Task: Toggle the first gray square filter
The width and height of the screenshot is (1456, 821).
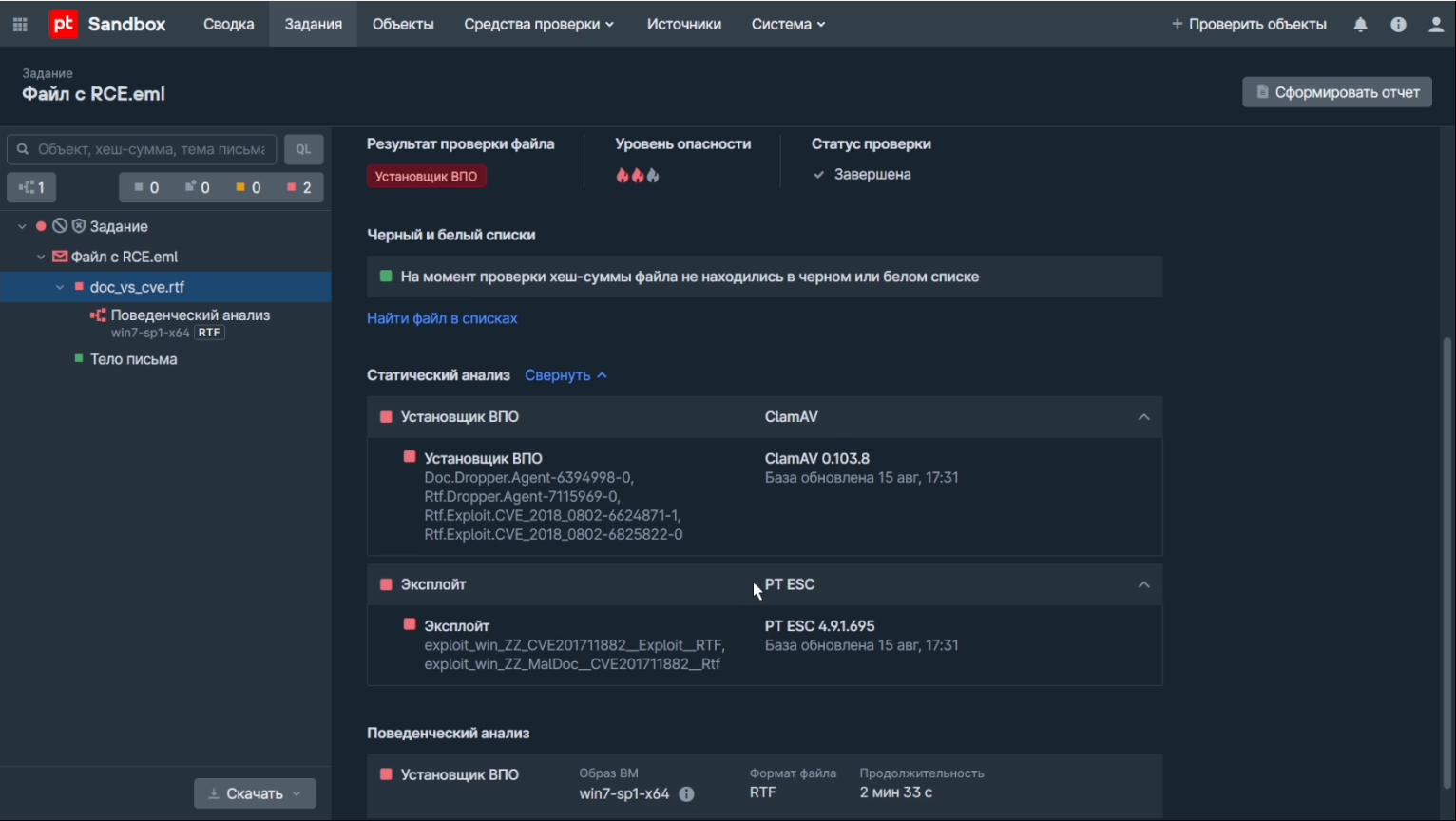Action: point(145,187)
